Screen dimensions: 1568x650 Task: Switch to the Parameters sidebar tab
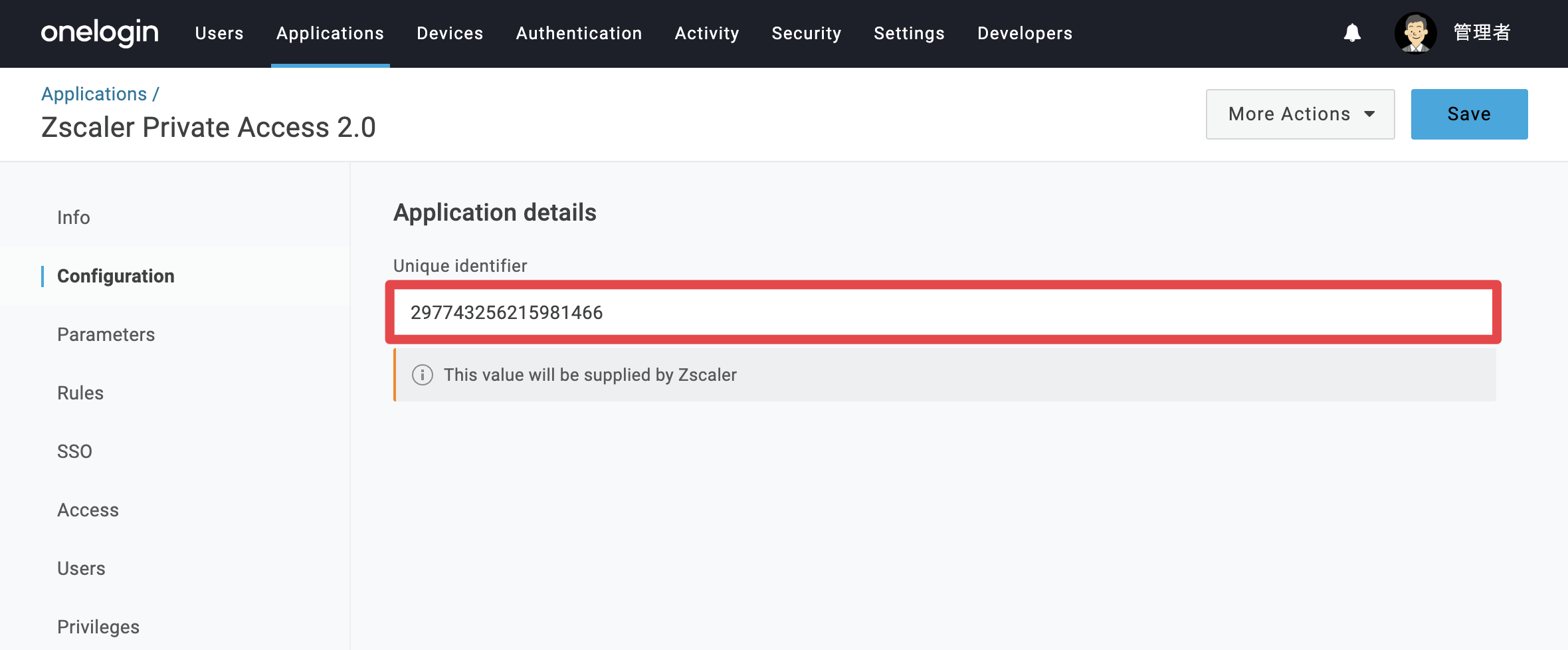(106, 334)
